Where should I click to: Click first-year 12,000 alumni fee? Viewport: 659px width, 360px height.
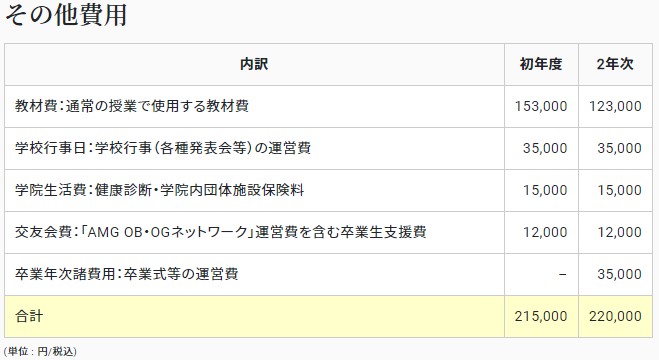tap(545, 232)
